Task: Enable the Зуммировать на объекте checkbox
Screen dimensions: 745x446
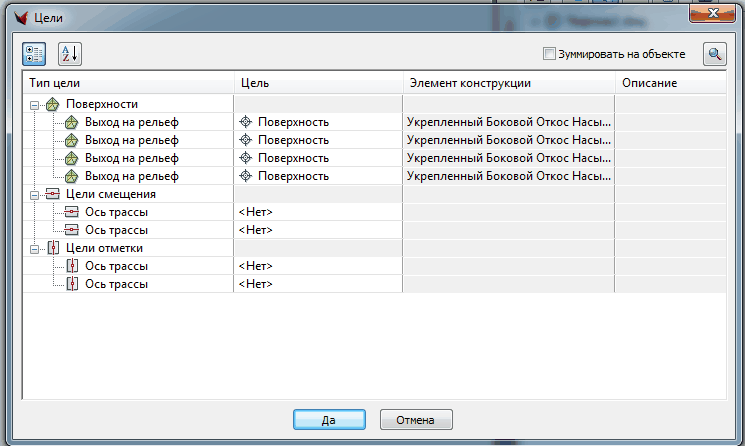Action: tap(547, 54)
